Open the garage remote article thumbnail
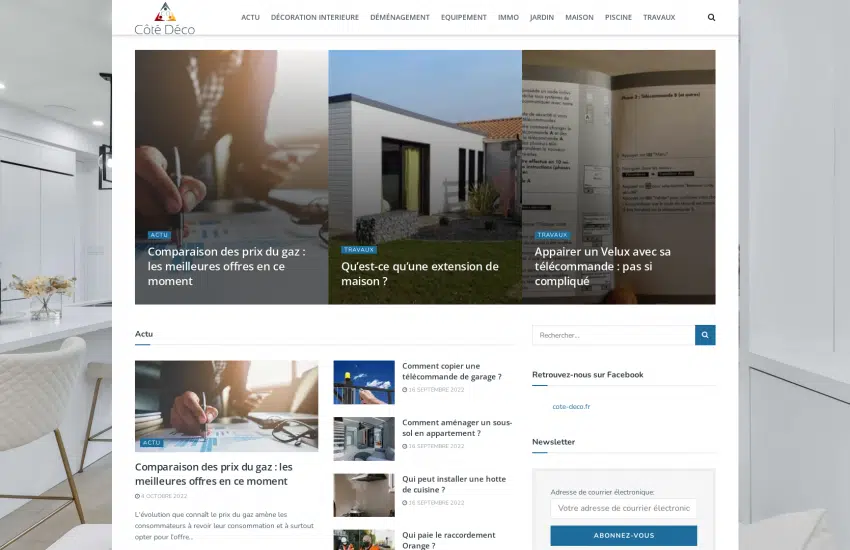 [x=364, y=382]
